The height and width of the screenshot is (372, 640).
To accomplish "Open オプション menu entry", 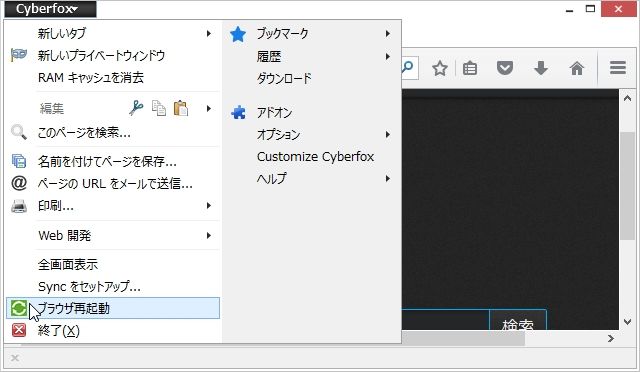I will click(x=312, y=134).
